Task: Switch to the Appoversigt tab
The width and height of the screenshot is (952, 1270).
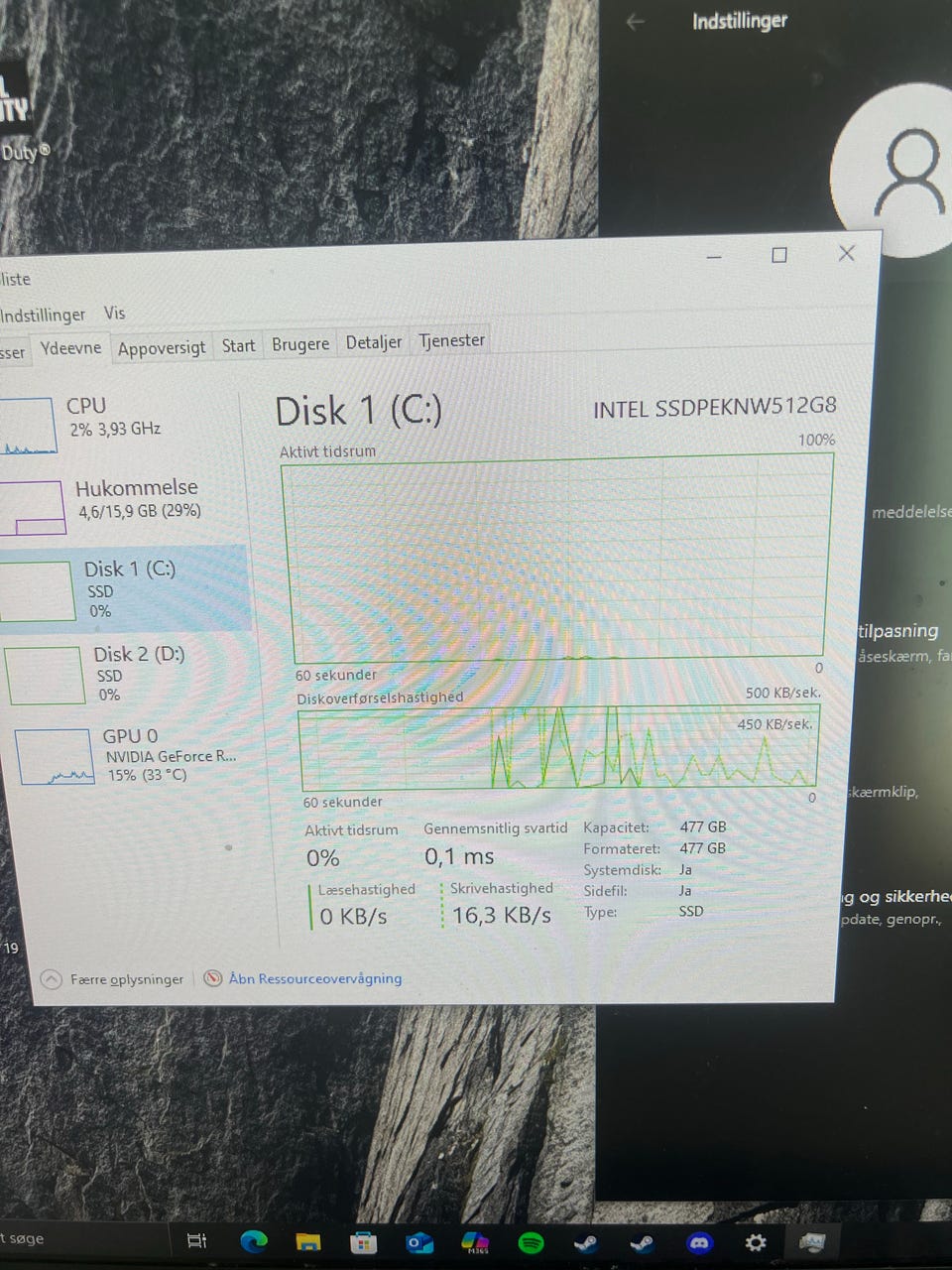Action: tap(162, 347)
